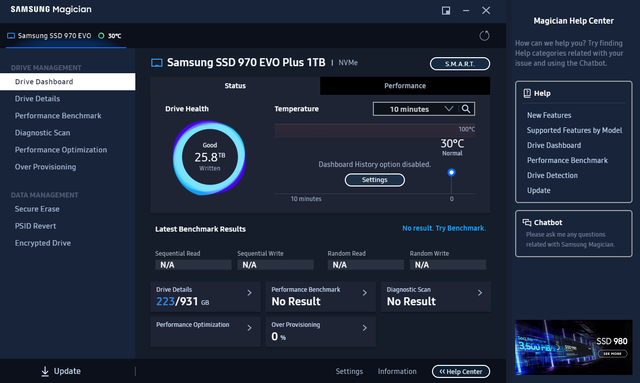Click the refresh drive icon

(x=484, y=36)
